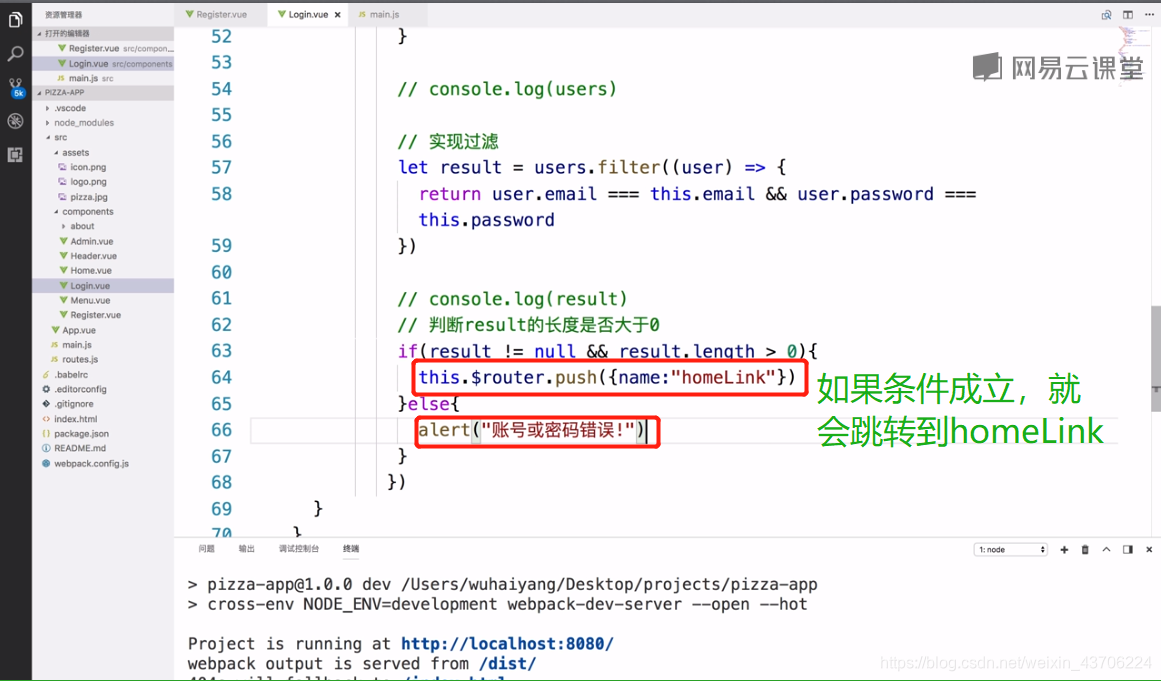Open the Search activity bar icon

[16, 53]
